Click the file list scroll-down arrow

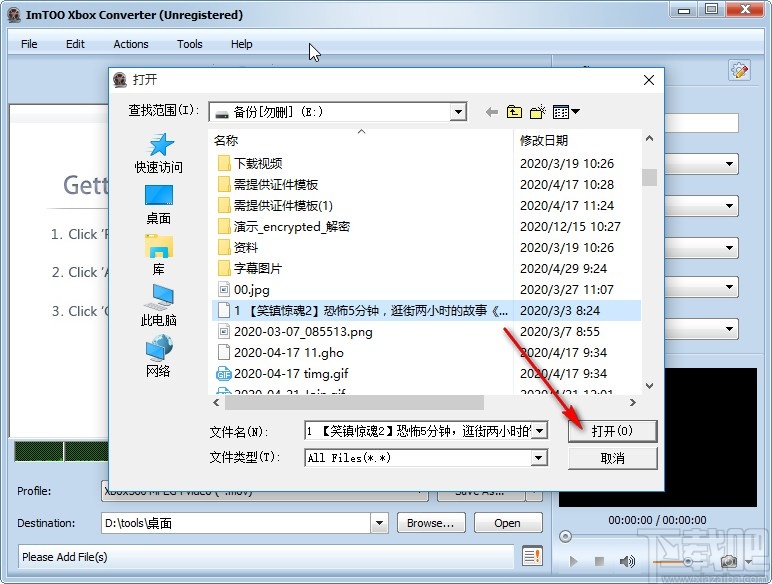(649, 386)
